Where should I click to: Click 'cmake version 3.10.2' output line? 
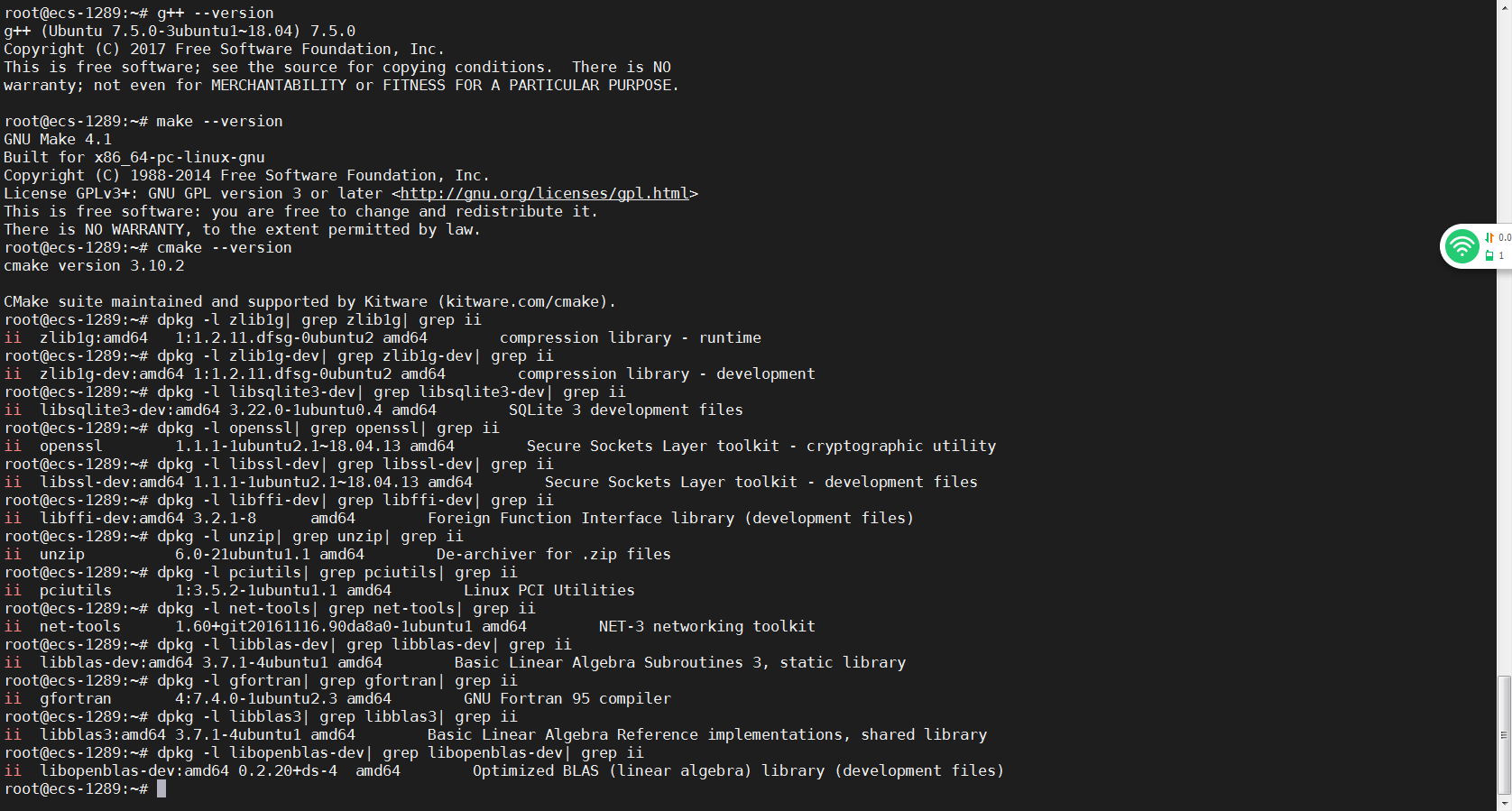[x=94, y=265]
